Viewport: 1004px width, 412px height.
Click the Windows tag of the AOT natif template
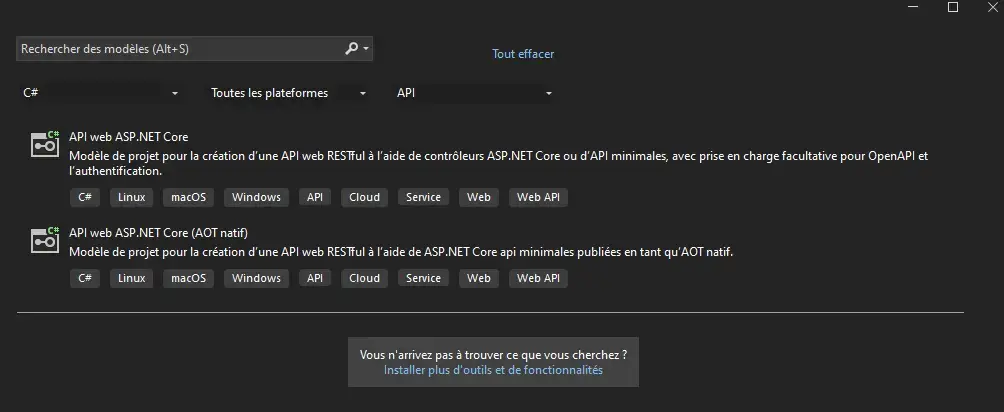pyautogui.click(x=256, y=278)
